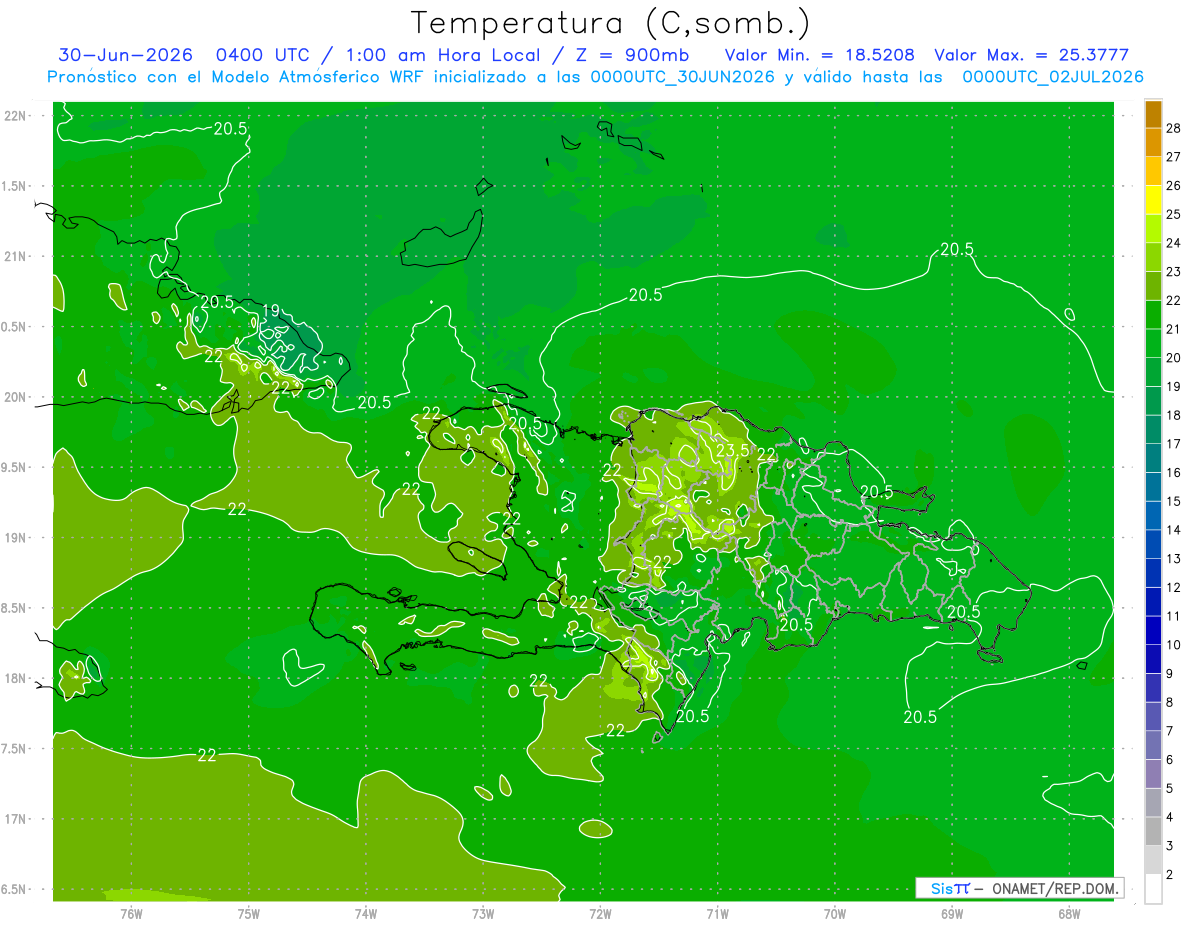Click the "70W" longitude label

pyautogui.click(x=835, y=913)
